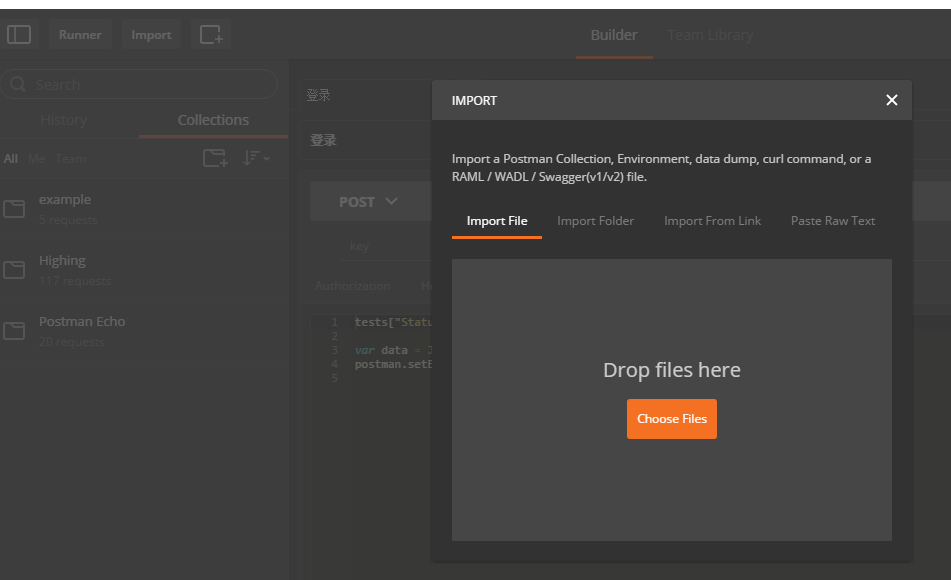The image size is (951, 580).
Task: Click '5 requests' under example
Action: point(68,220)
